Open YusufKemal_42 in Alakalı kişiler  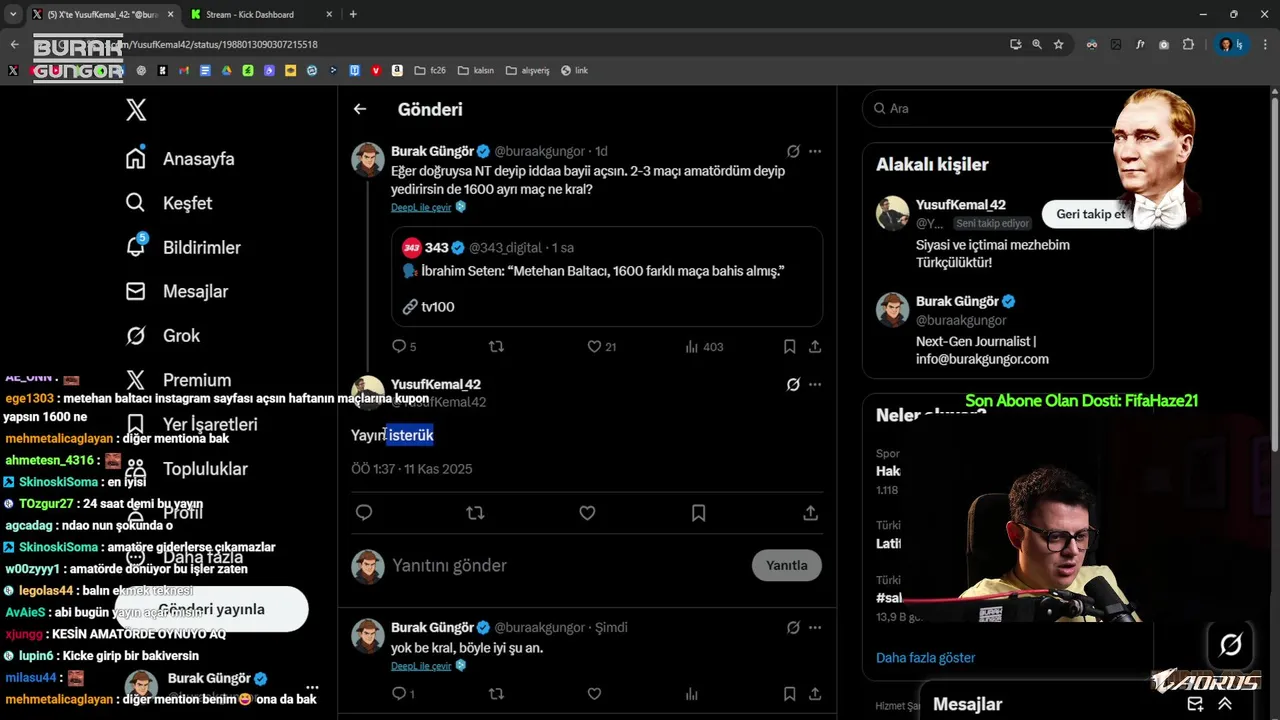960,205
